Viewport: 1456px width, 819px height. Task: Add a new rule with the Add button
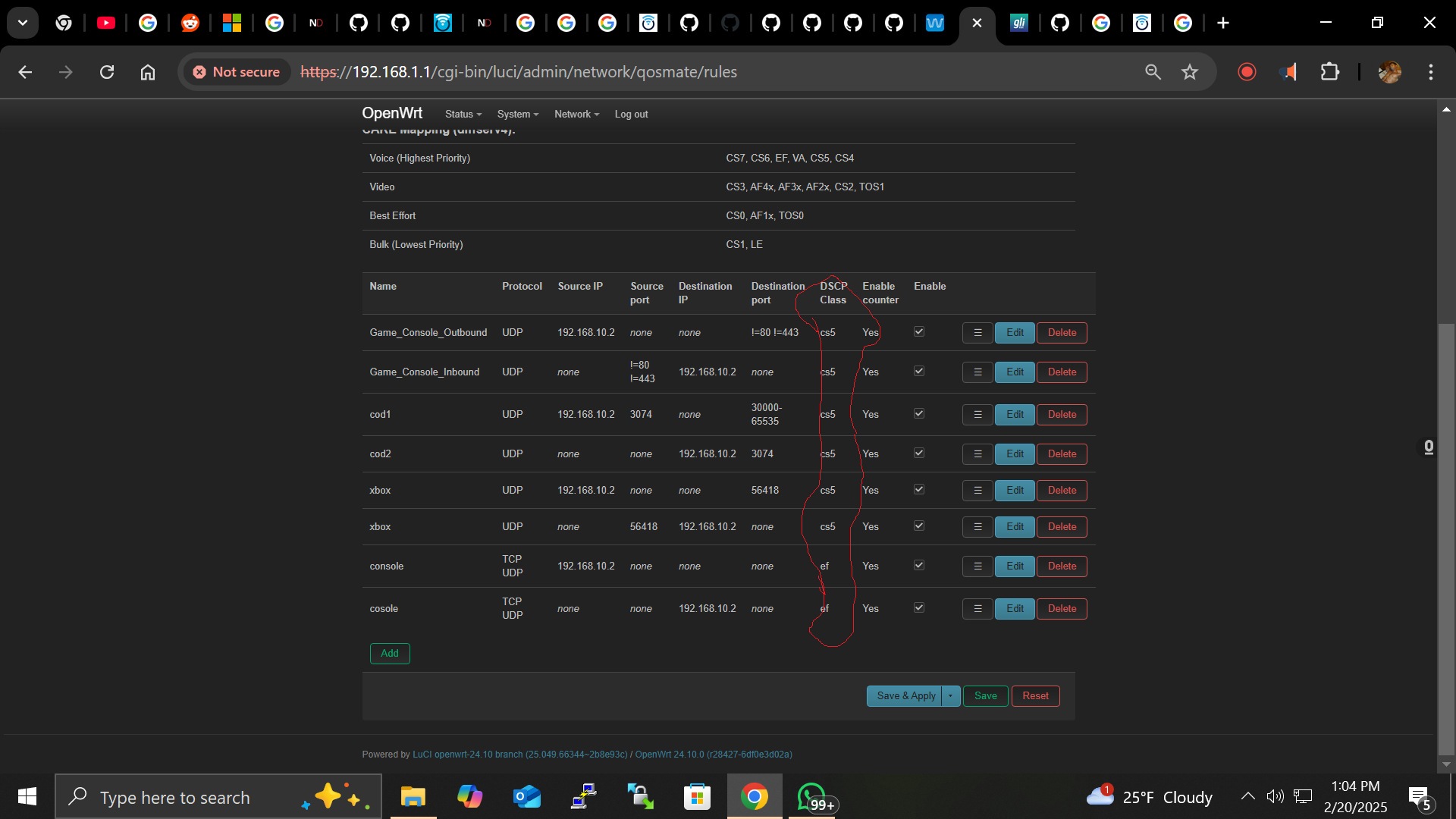tap(389, 653)
